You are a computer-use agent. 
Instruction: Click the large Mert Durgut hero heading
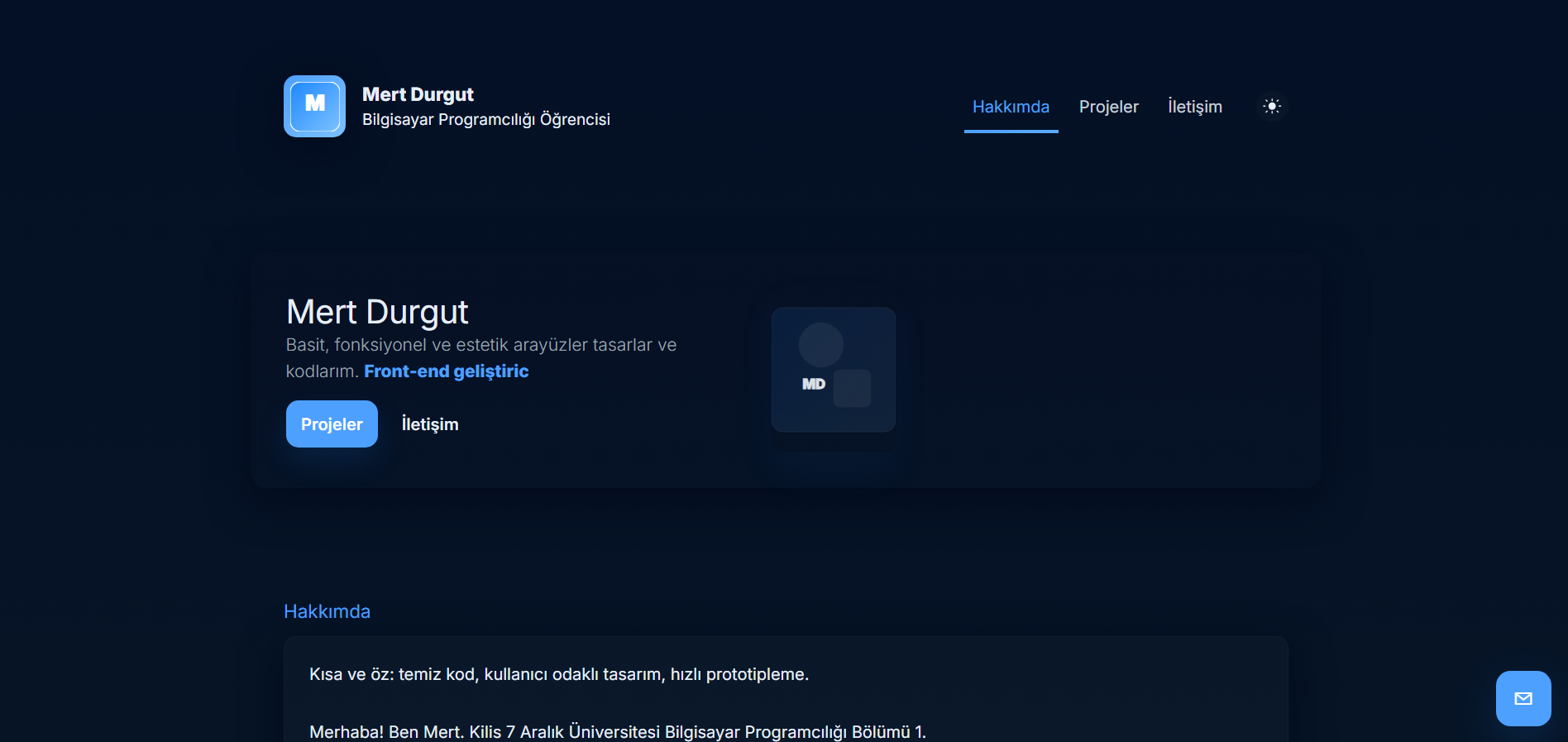(377, 312)
